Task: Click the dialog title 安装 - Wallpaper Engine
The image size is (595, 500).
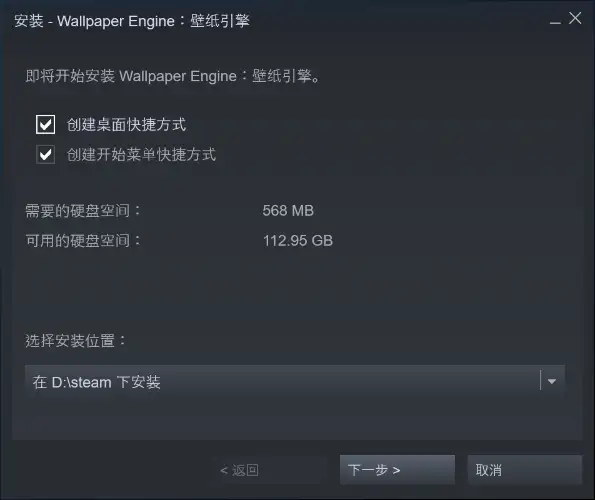Action: tap(132, 21)
